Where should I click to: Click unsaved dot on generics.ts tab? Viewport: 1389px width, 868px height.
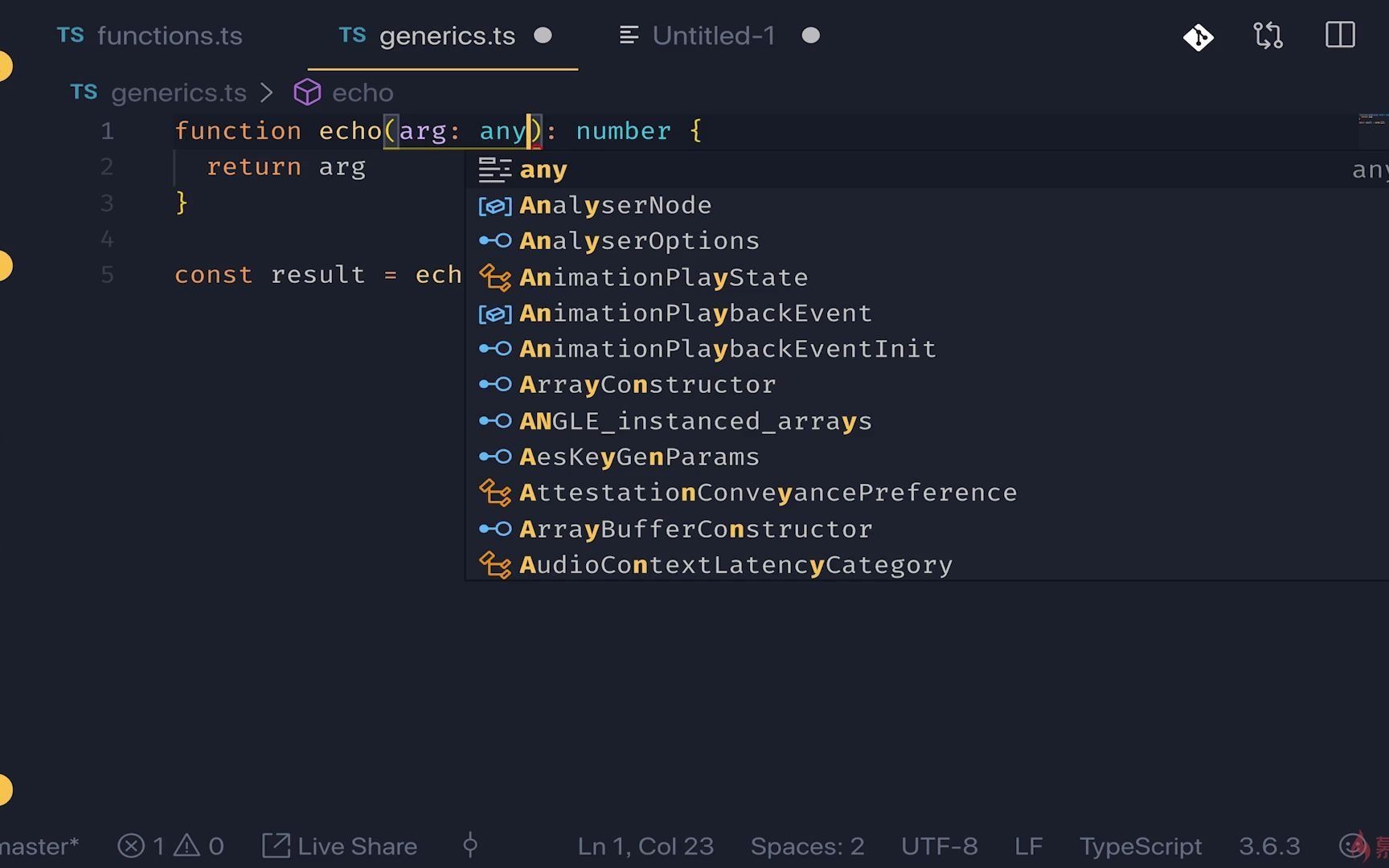pyautogui.click(x=543, y=35)
